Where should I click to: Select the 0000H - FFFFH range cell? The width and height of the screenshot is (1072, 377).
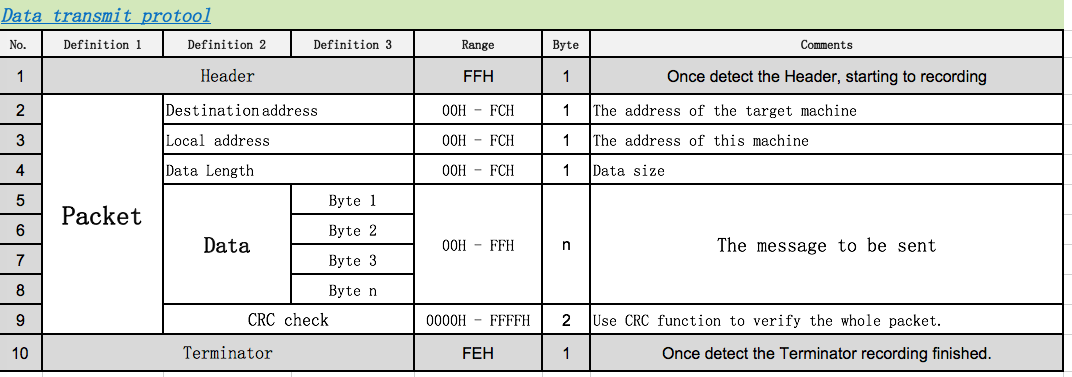478,320
